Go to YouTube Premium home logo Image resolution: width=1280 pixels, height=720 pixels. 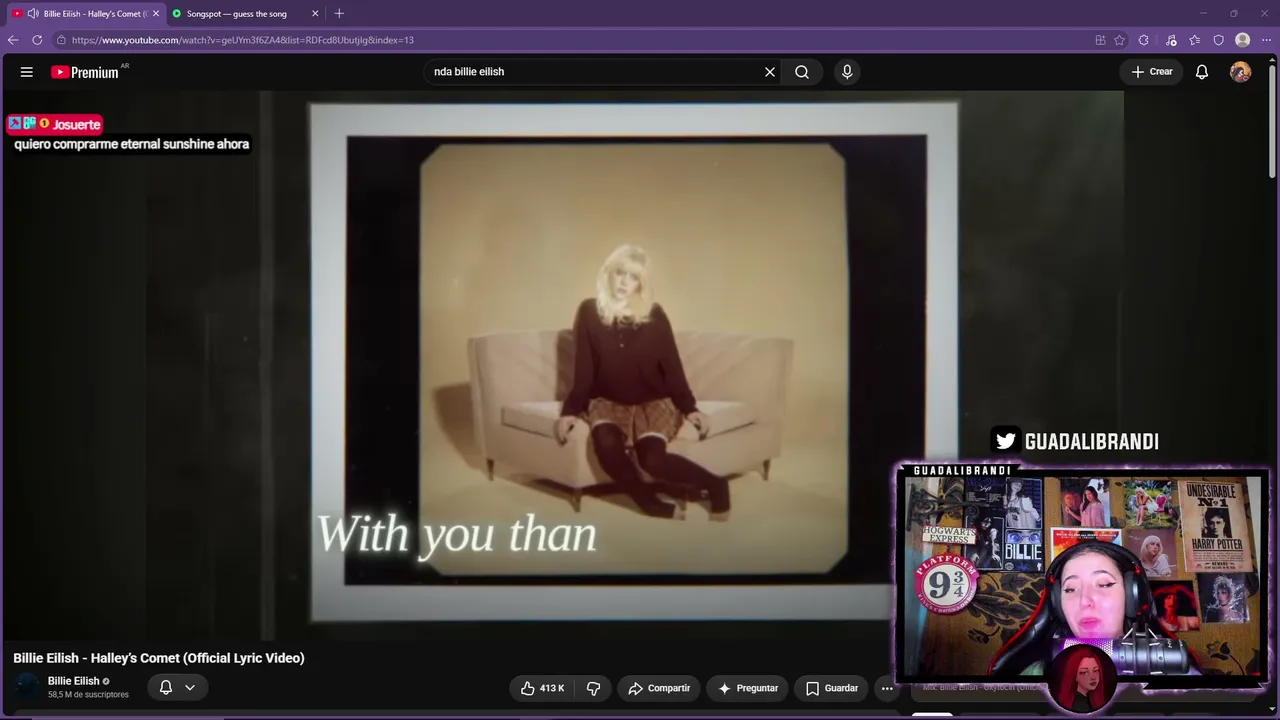[x=85, y=72]
